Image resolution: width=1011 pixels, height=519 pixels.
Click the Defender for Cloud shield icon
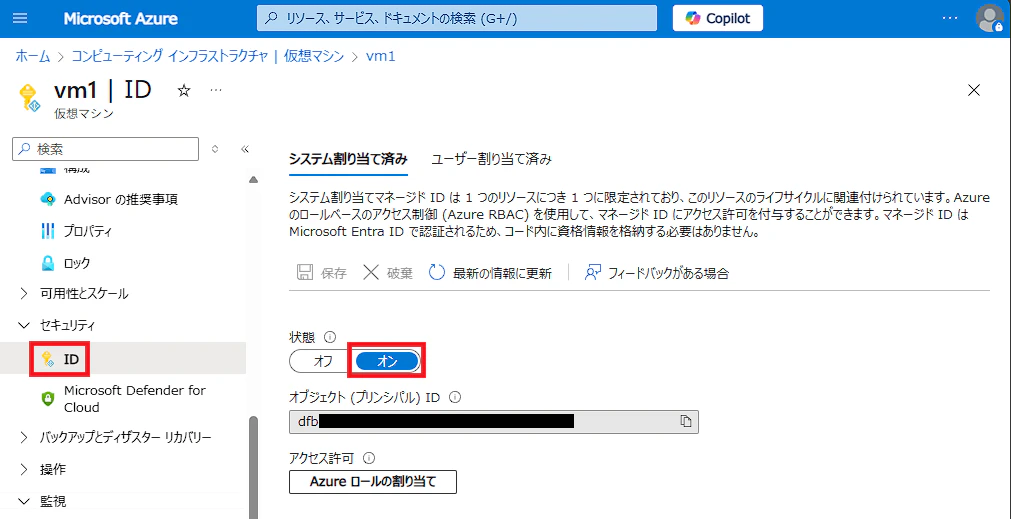coord(48,399)
